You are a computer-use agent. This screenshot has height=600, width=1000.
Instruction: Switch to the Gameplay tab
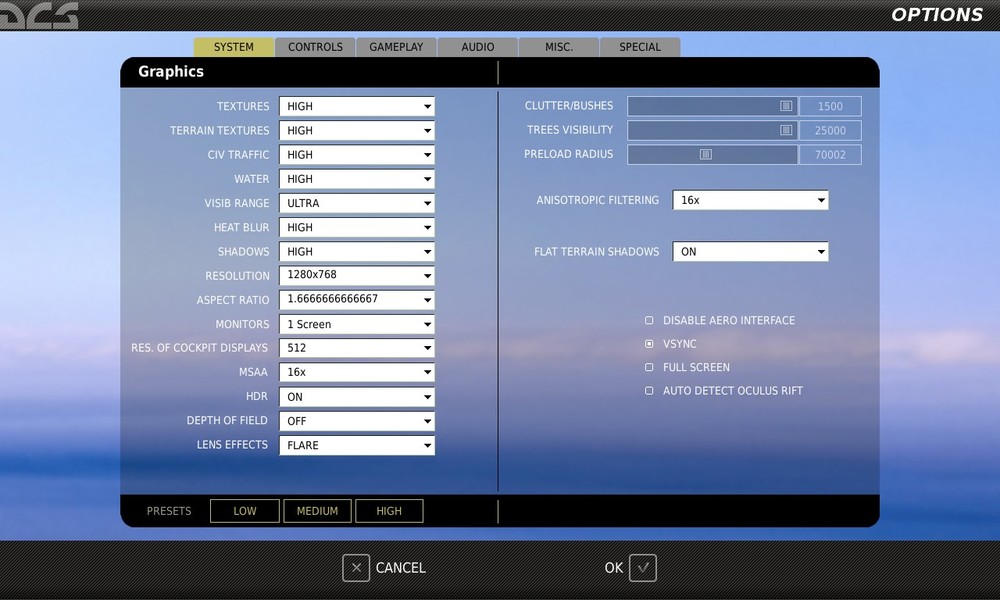click(x=396, y=47)
